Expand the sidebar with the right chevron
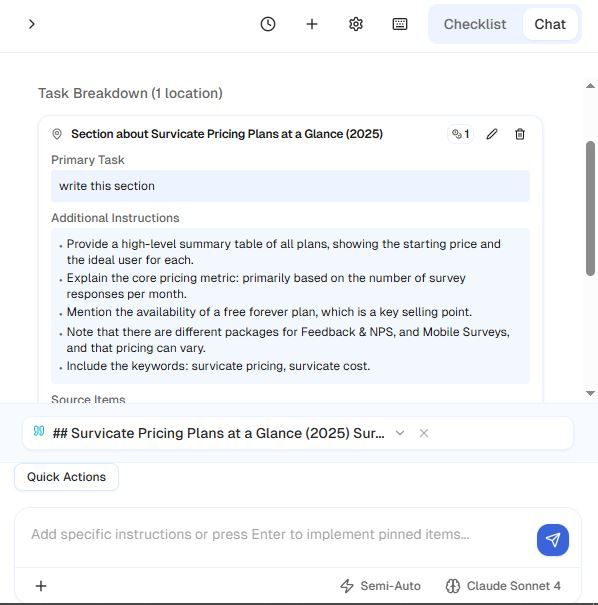The height and width of the screenshot is (605, 598). (x=32, y=24)
